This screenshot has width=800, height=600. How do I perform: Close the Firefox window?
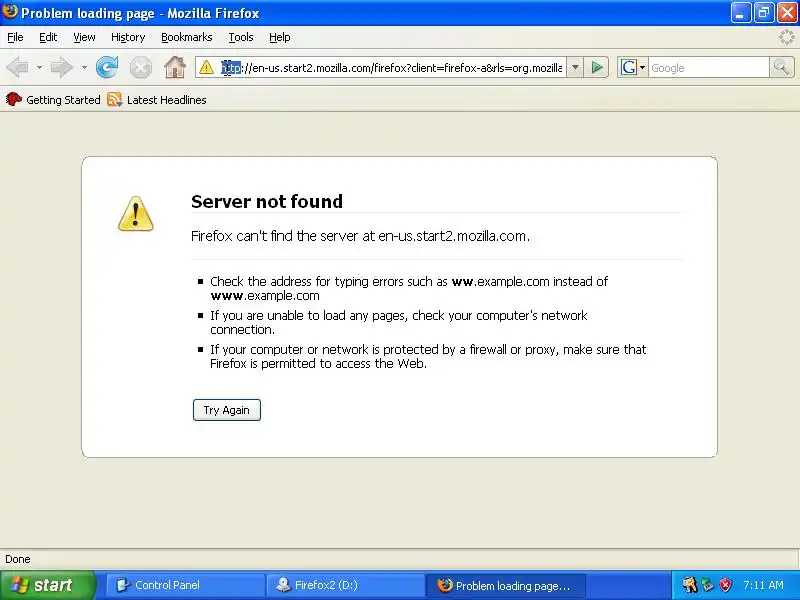click(x=787, y=13)
